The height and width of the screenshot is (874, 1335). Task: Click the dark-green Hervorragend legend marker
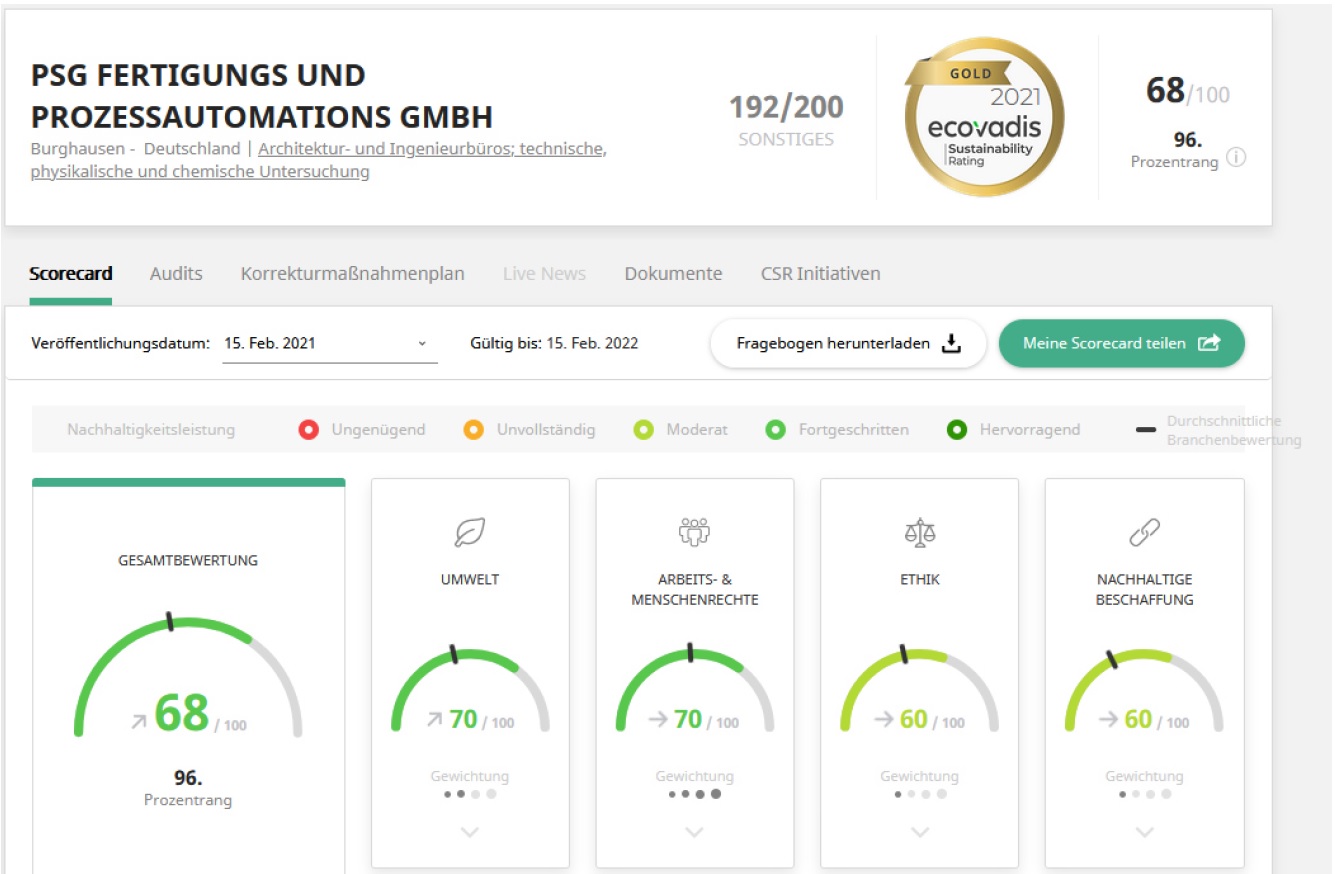(x=957, y=430)
